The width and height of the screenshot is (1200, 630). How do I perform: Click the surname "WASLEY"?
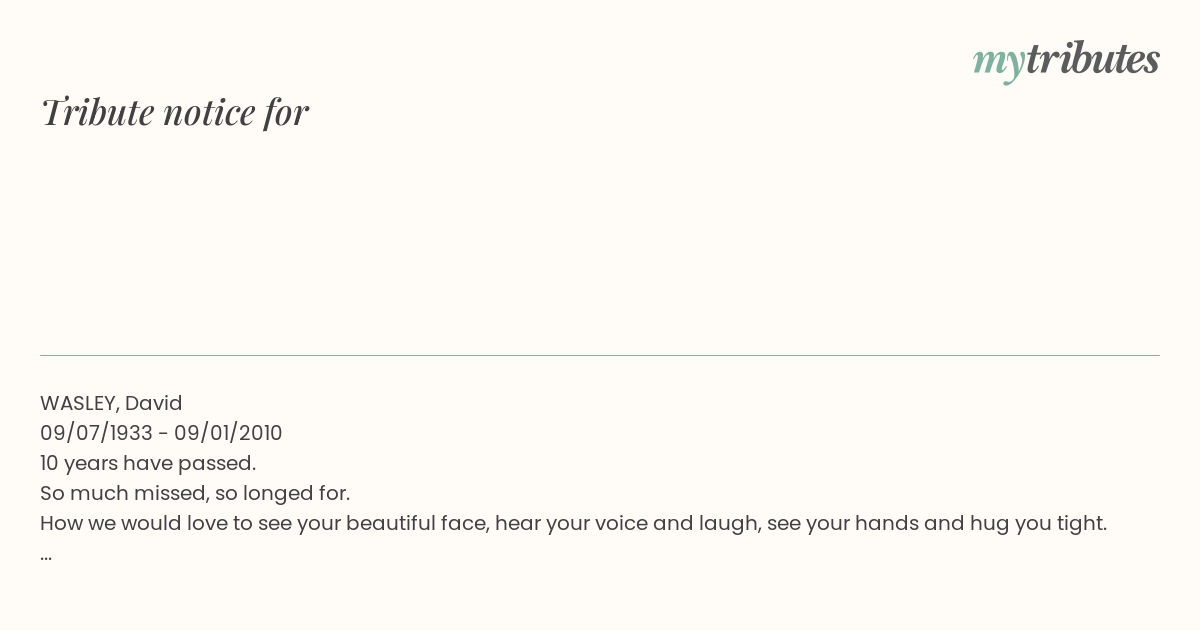point(79,404)
